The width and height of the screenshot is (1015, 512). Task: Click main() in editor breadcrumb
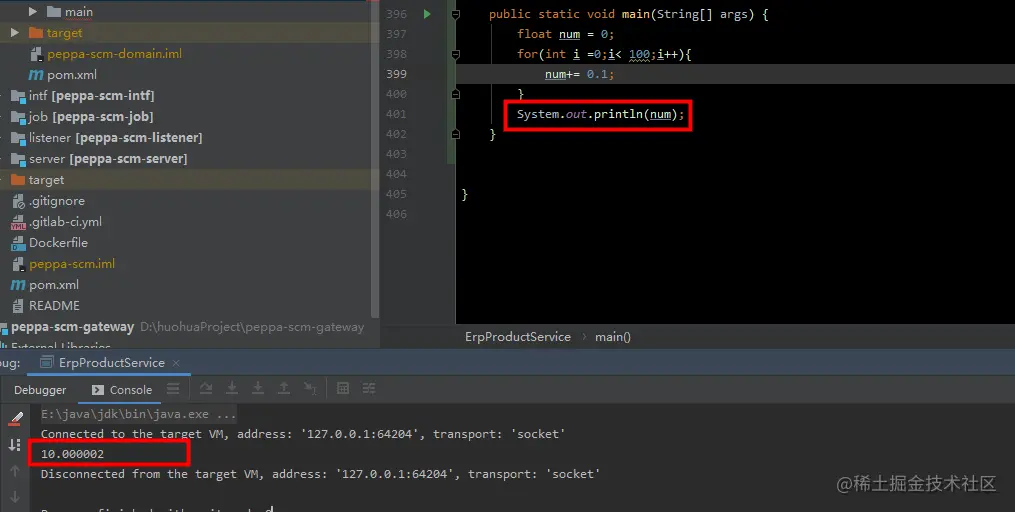click(612, 337)
